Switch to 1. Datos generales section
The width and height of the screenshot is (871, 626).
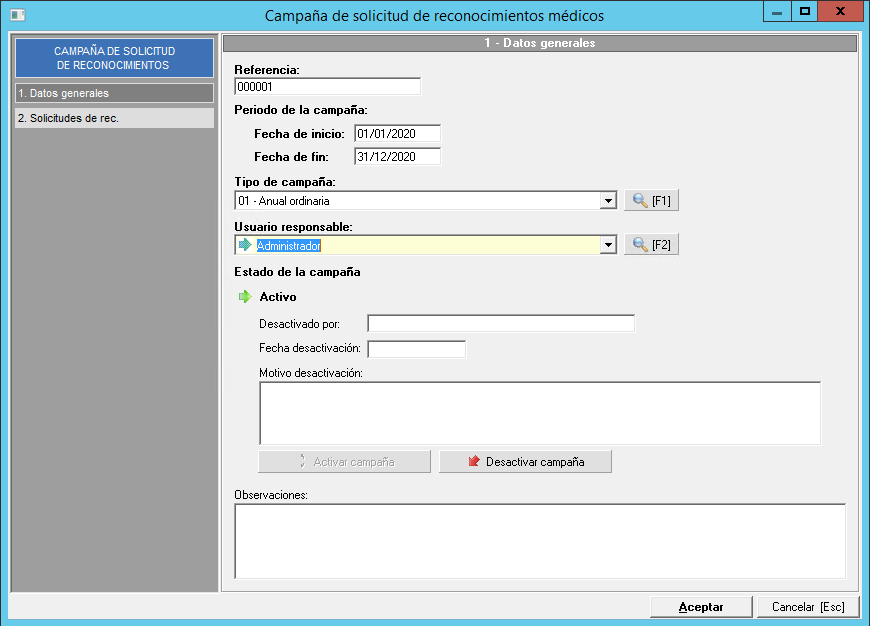tap(114, 93)
